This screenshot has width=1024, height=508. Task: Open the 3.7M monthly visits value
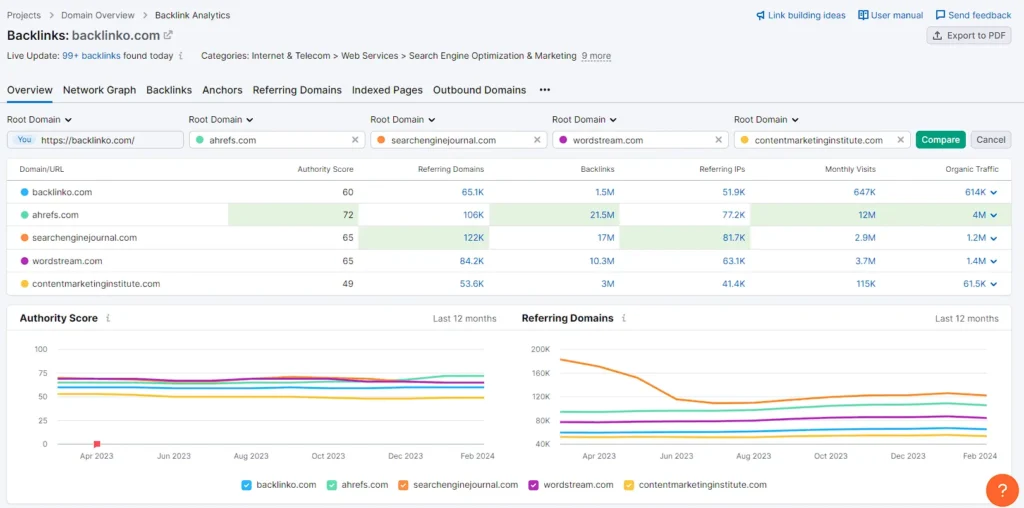(x=865, y=261)
